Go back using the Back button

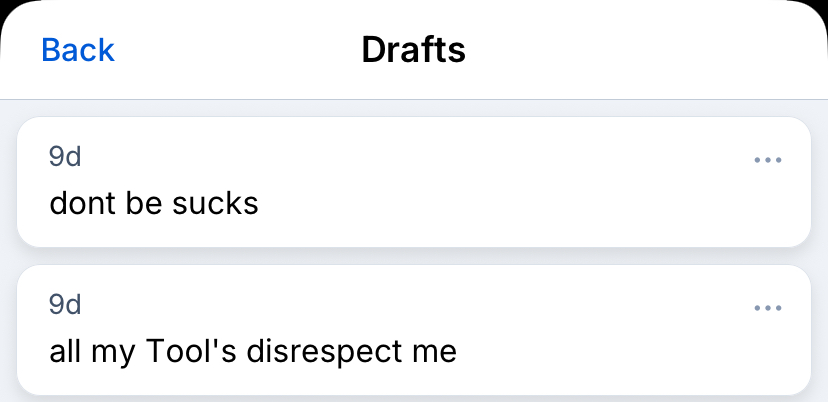78,50
